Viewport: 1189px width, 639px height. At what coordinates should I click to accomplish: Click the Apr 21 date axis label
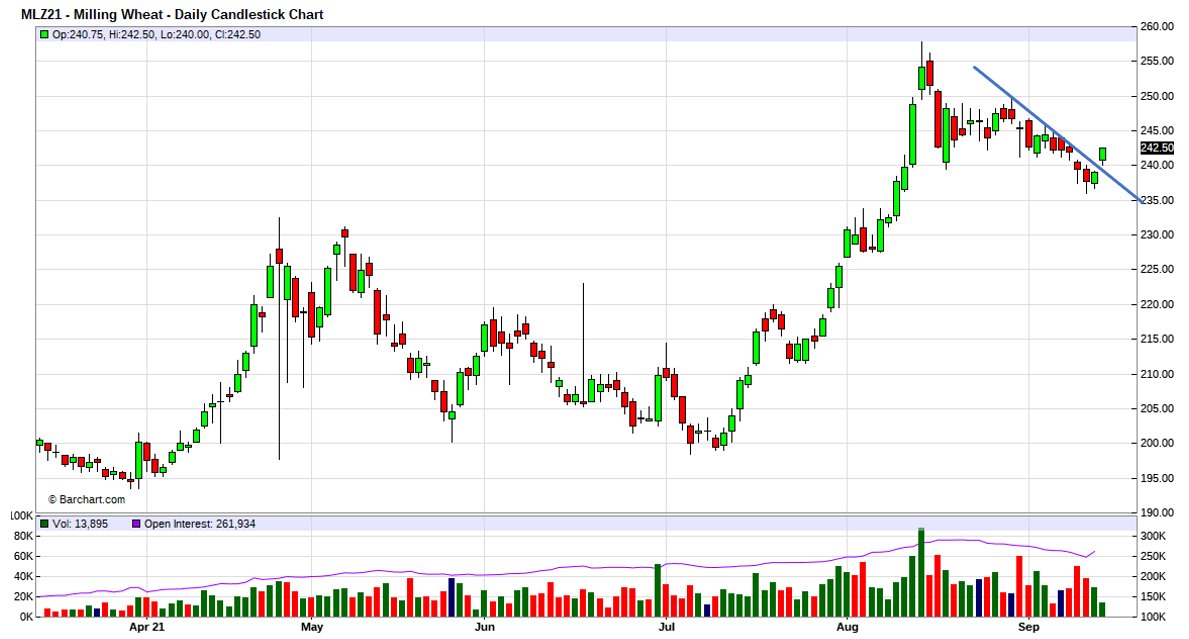click(x=146, y=628)
